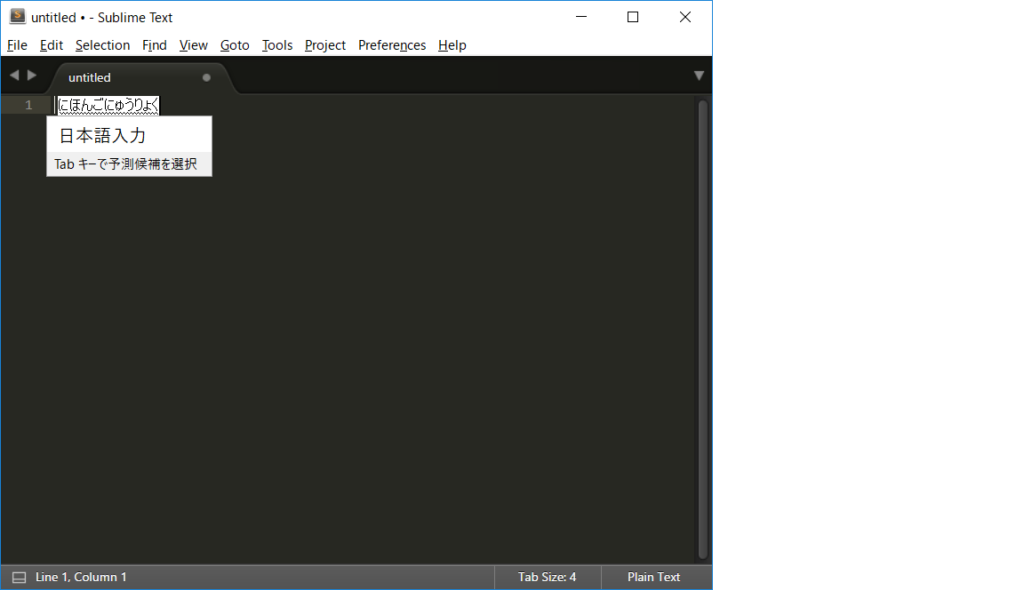Open the File menu
The width and height of the screenshot is (1024, 590).
pos(17,45)
